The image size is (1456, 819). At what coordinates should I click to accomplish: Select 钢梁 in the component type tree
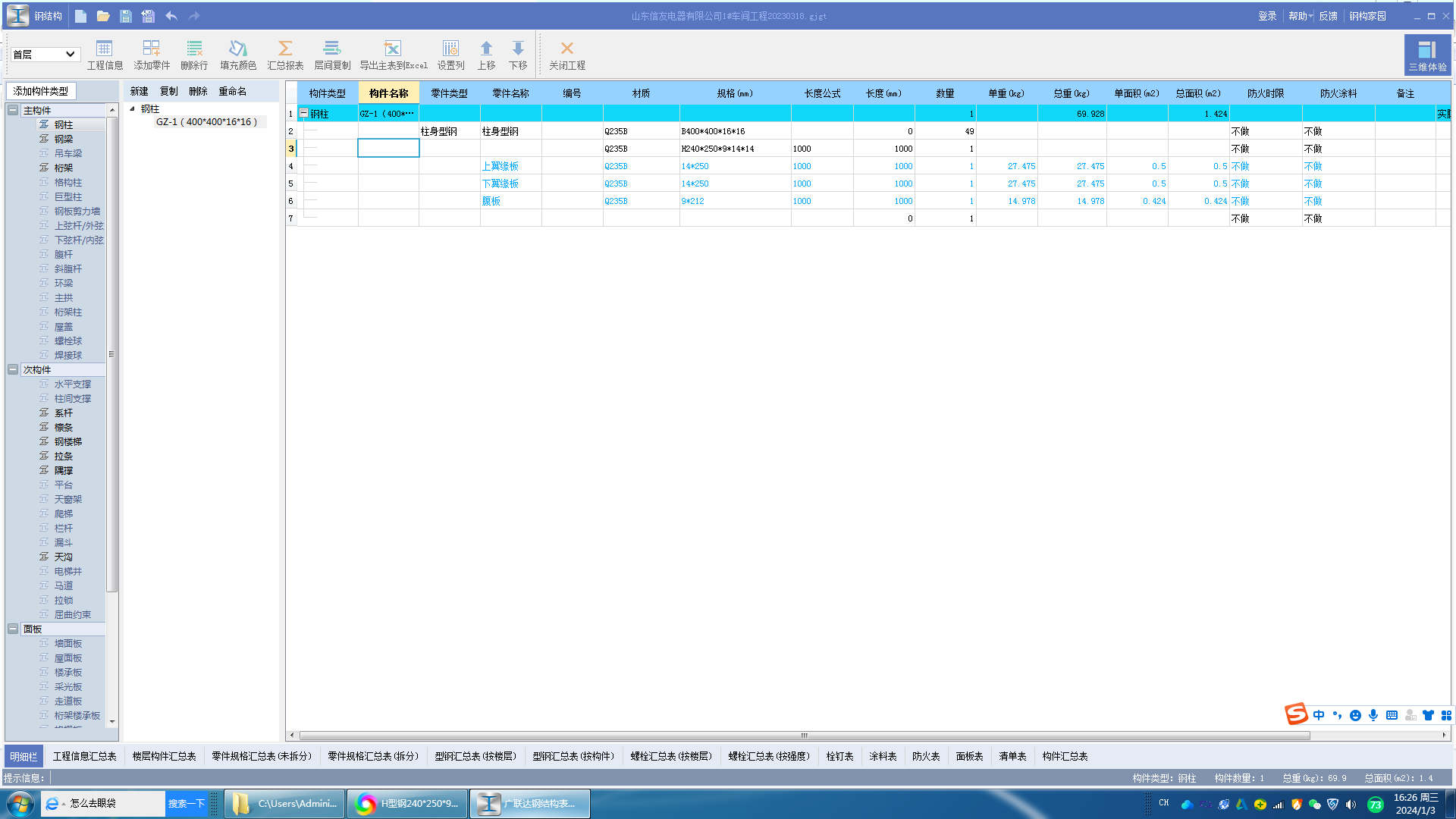pos(64,140)
